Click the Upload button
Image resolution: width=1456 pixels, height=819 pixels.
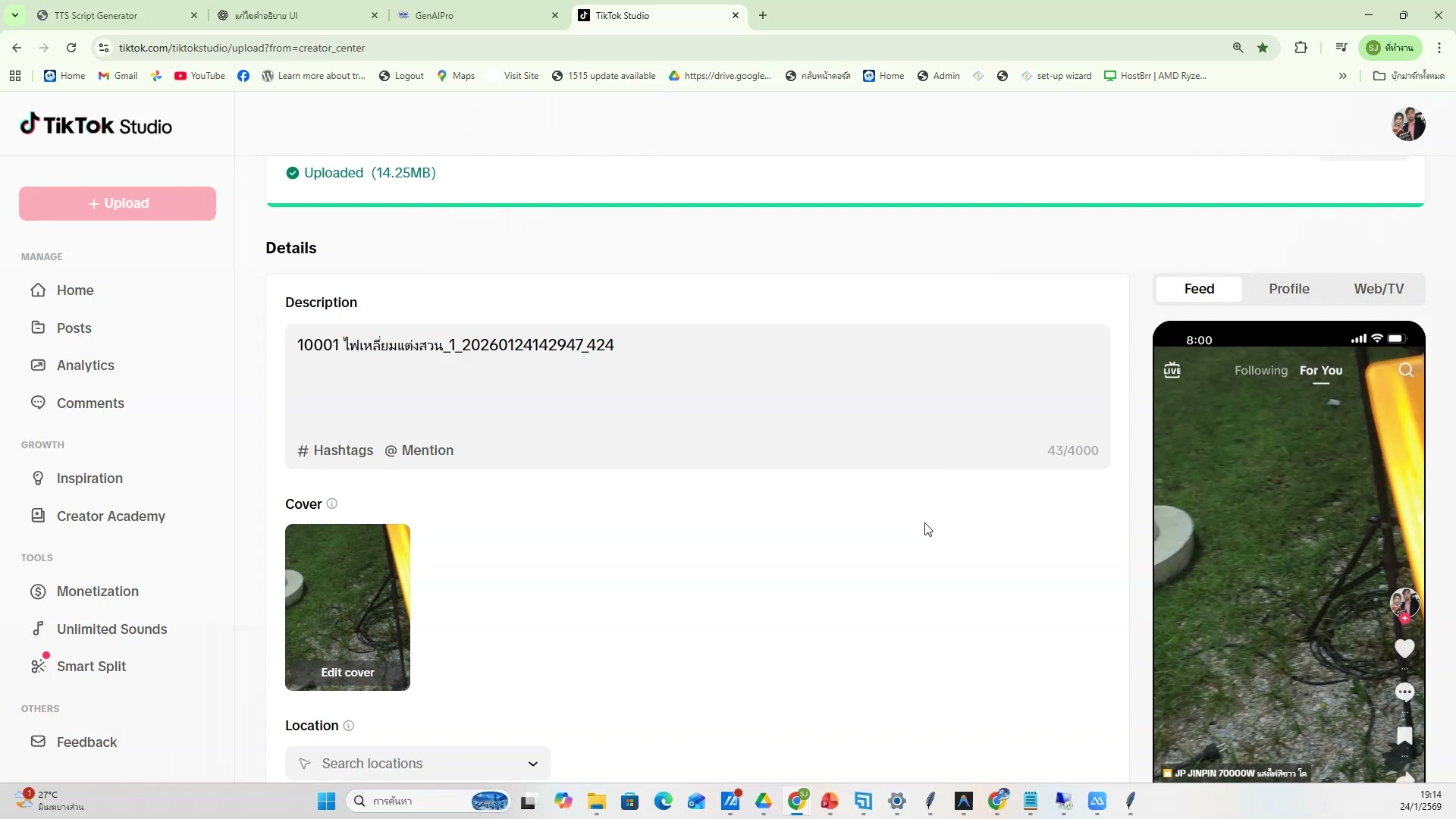tap(118, 203)
